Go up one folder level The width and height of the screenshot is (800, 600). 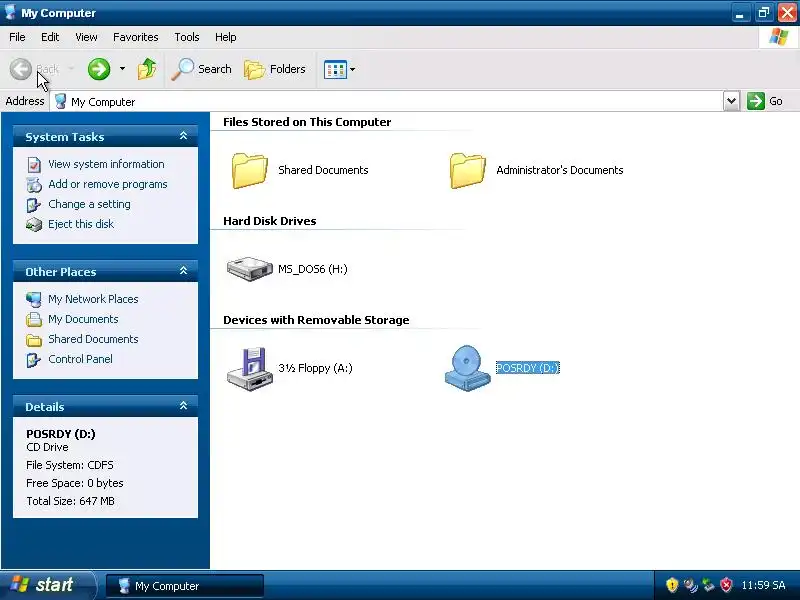[147, 69]
